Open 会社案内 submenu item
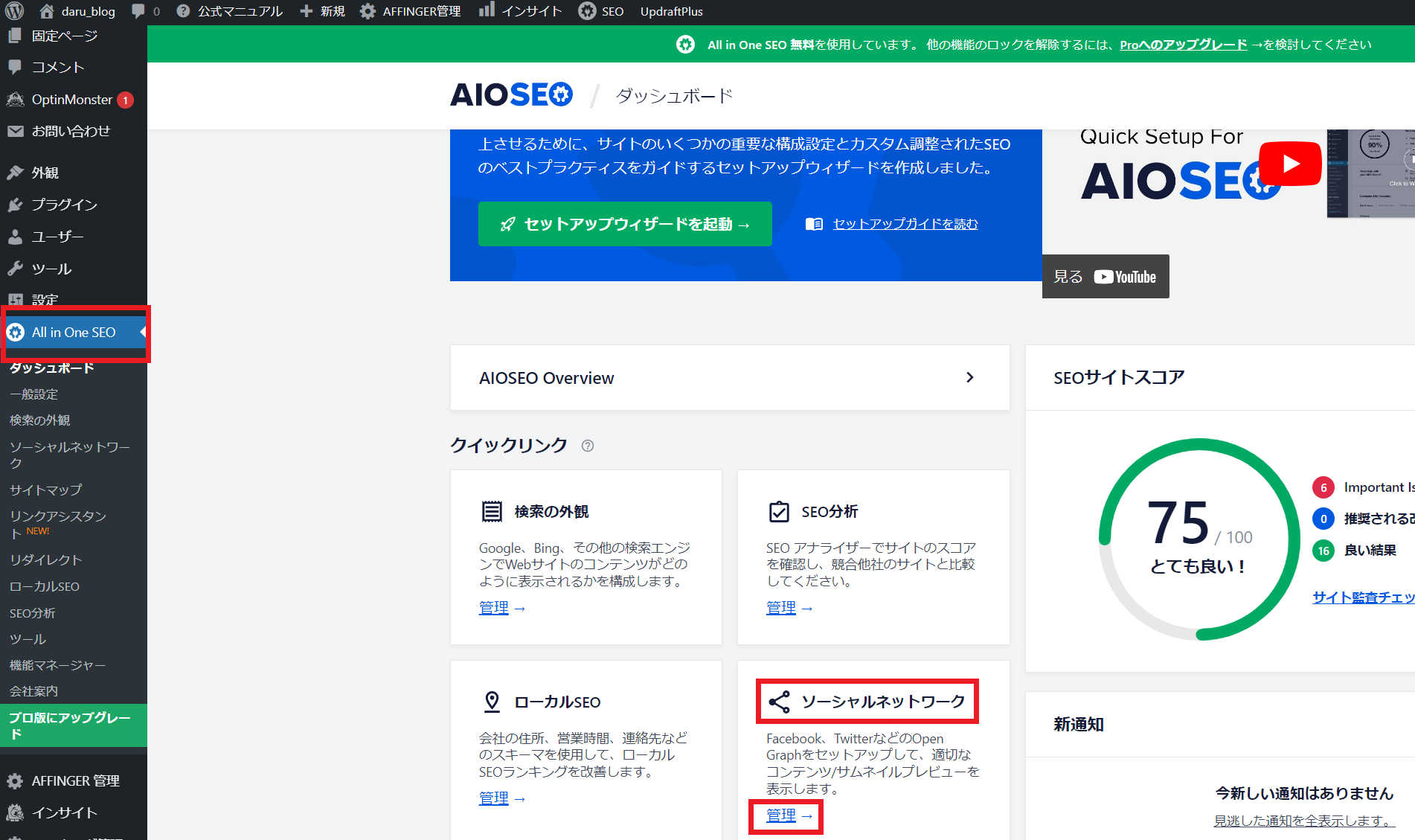1415x840 pixels. tap(33, 691)
